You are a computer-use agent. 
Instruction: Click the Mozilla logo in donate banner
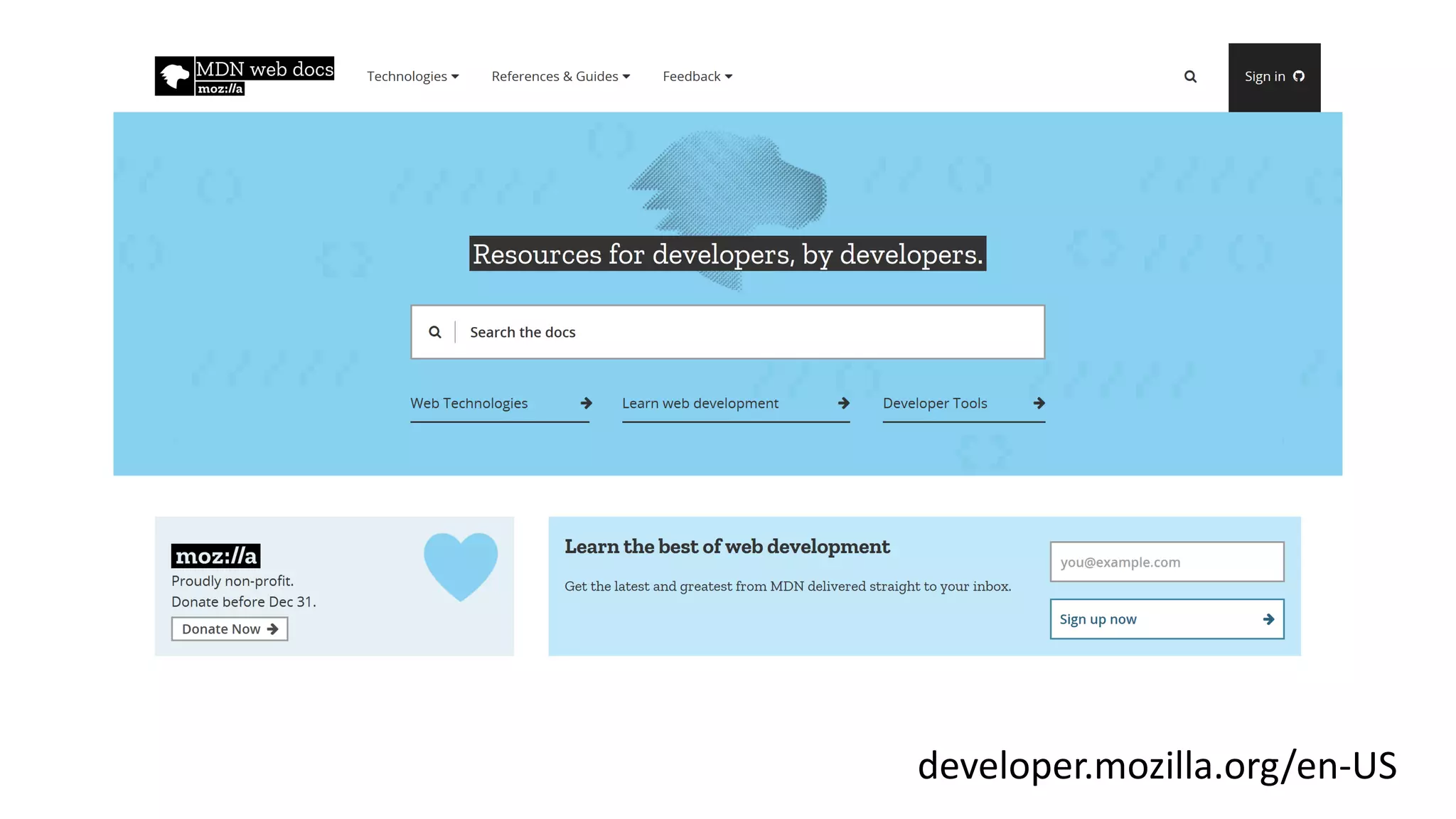(x=215, y=556)
